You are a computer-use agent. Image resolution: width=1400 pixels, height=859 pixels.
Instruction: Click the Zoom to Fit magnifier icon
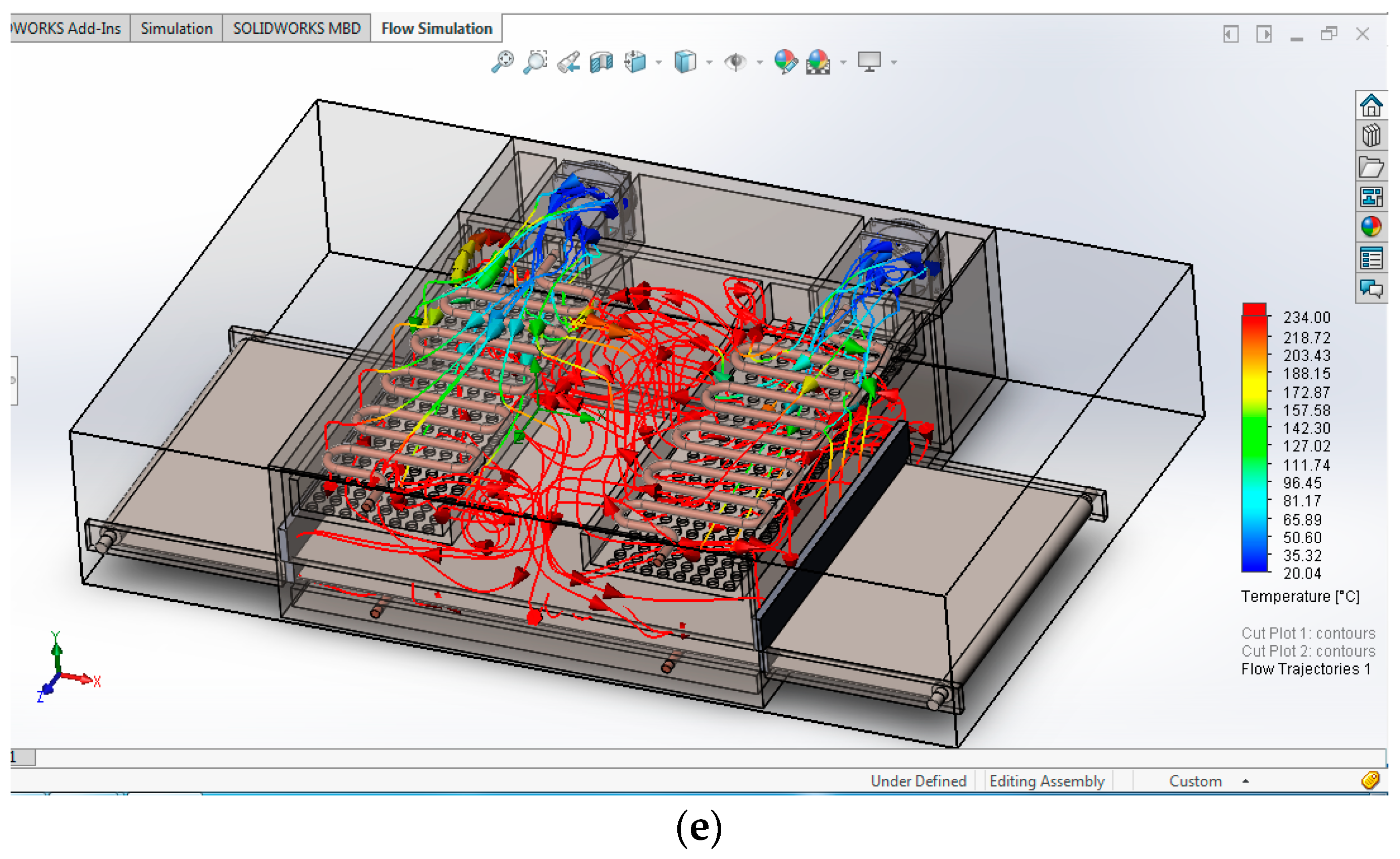pyautogui.click(x=503, y=62)
